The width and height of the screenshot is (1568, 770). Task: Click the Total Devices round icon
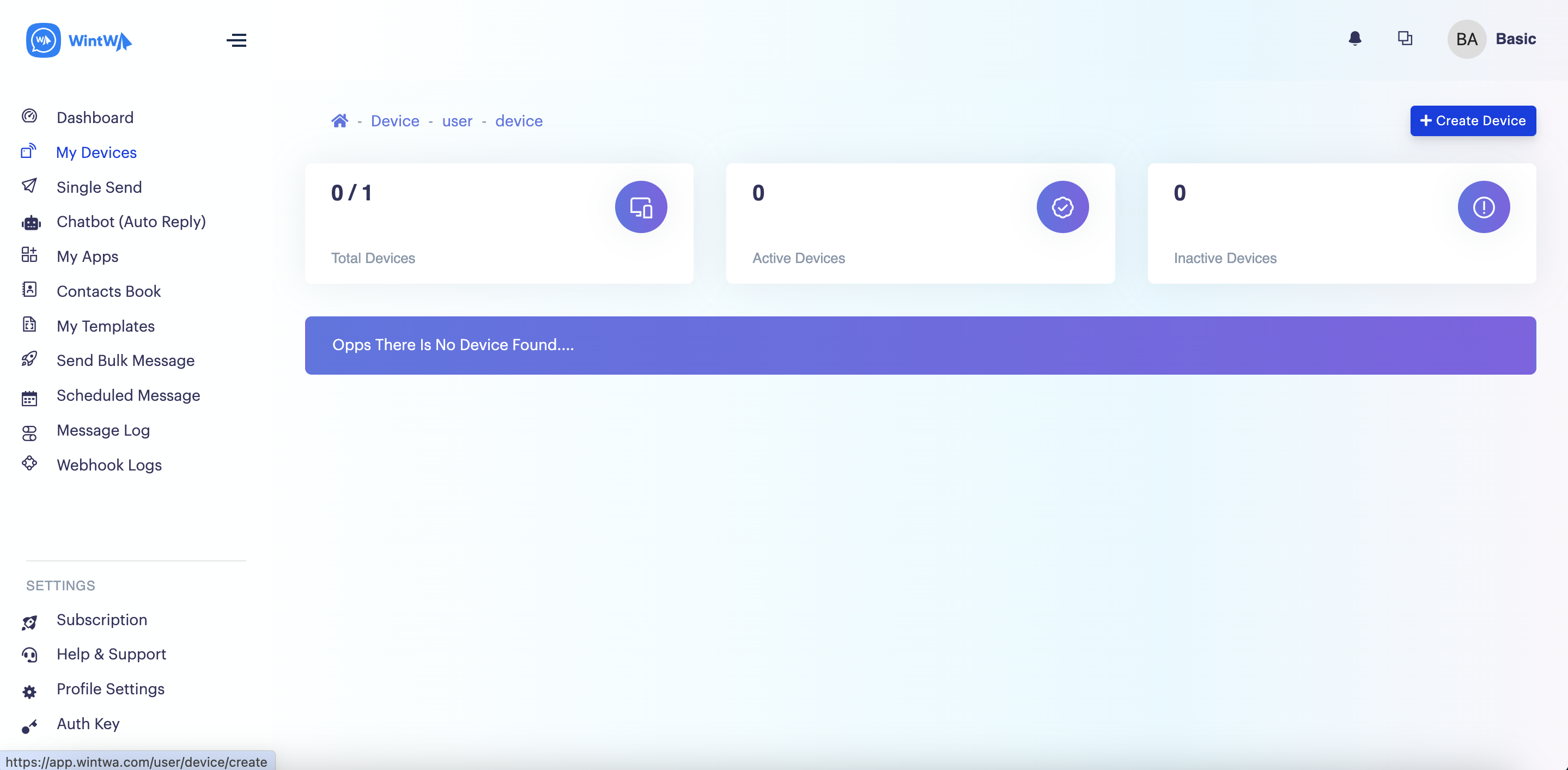pyautogui.click(x=640, y=207)
